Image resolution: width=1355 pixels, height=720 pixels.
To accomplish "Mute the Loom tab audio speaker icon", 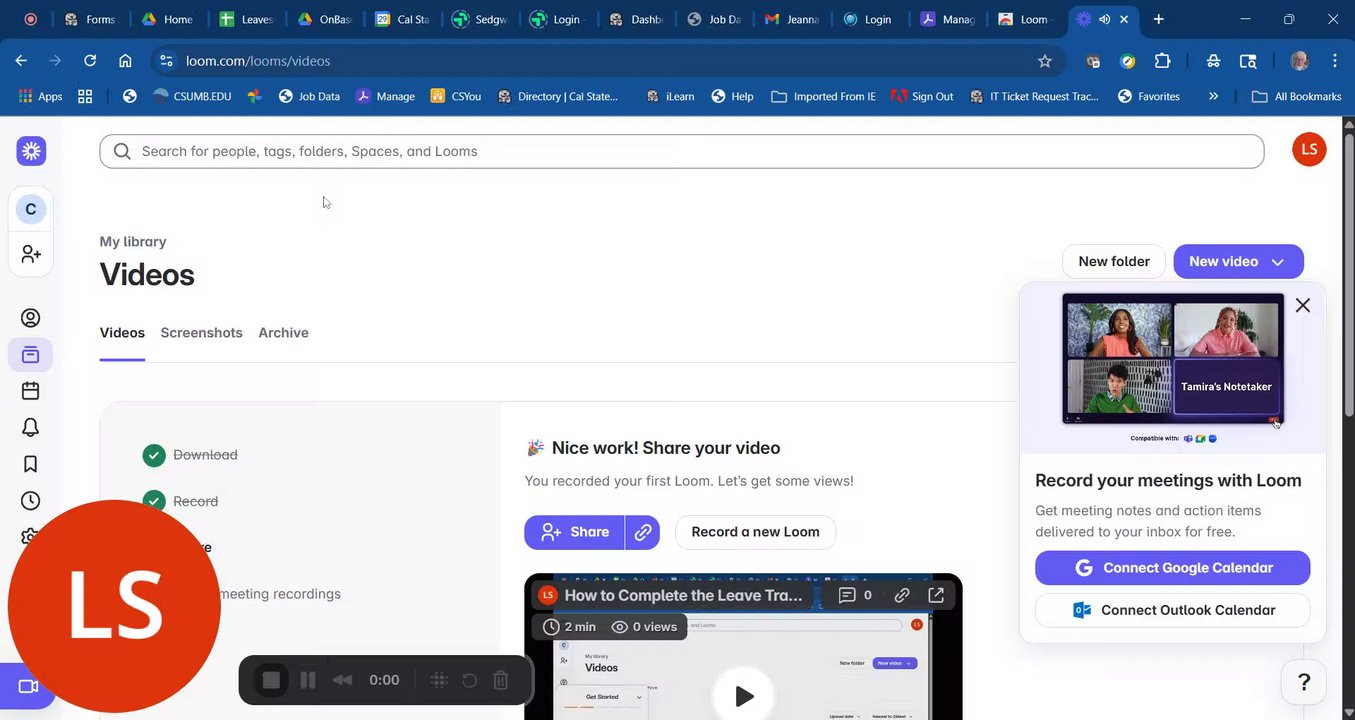I will click(x=1104, y=19).
